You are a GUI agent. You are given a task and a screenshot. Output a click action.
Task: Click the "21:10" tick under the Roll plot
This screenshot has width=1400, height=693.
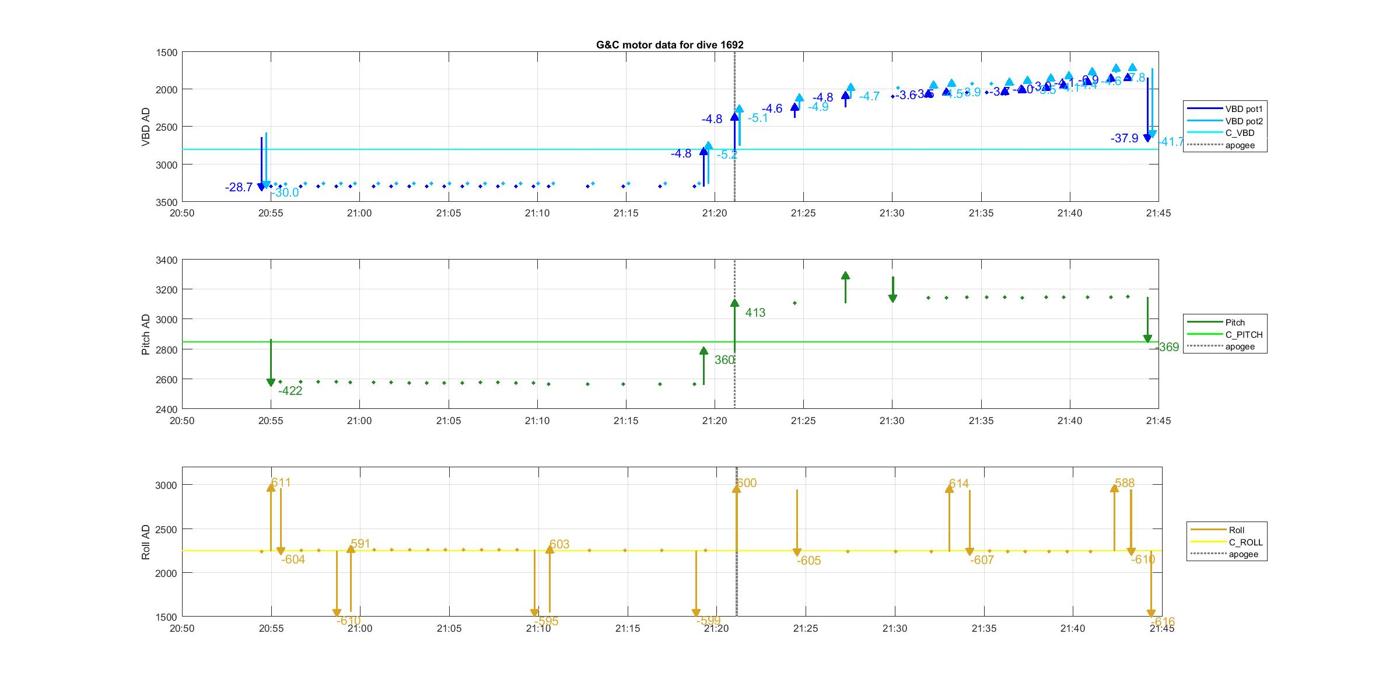click(x=538, y=628)
